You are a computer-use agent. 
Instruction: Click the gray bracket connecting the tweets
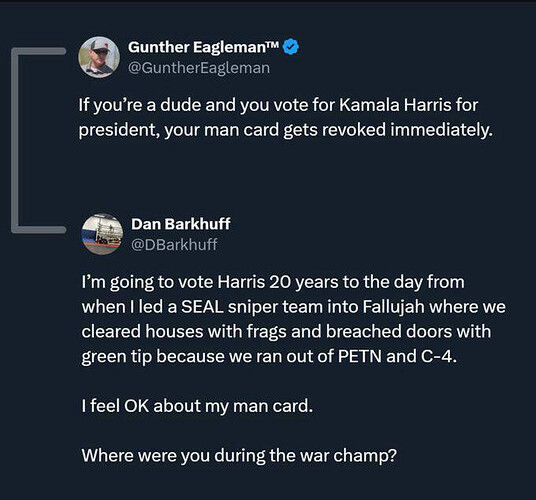38,140
